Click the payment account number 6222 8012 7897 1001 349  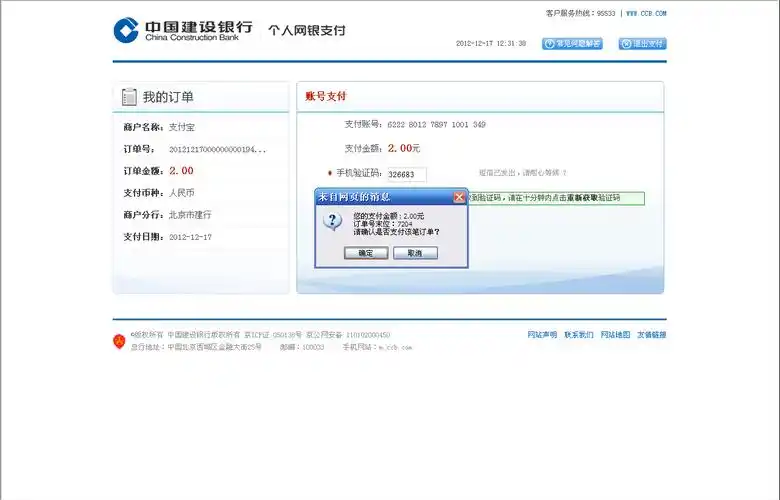(x=436, y=124)
